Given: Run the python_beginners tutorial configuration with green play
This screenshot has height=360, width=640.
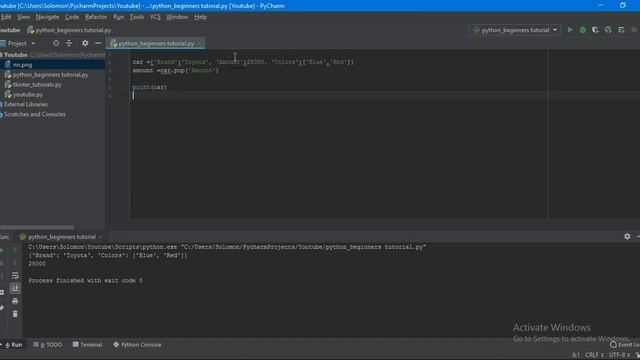Looking at the screenshot, I should click(x=570, y=30).
